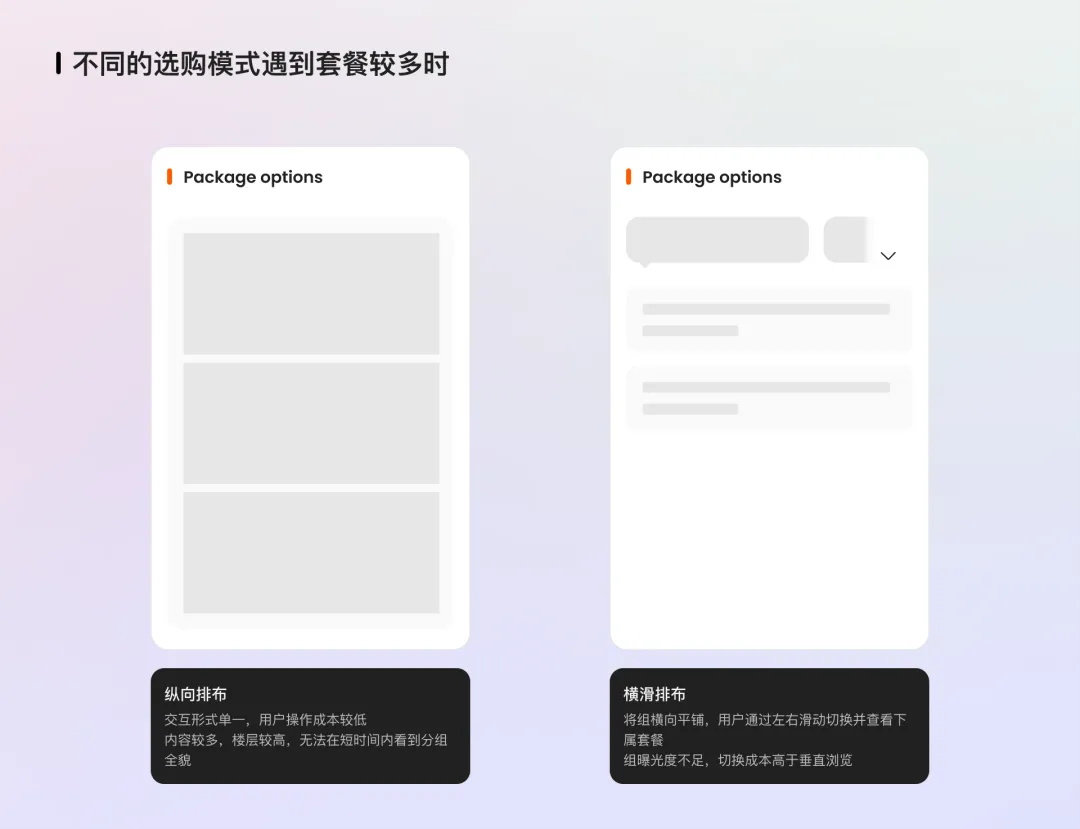Open the 纵向排布 caption panel
Screen dimensions: 1080x829
coord(310,724)
